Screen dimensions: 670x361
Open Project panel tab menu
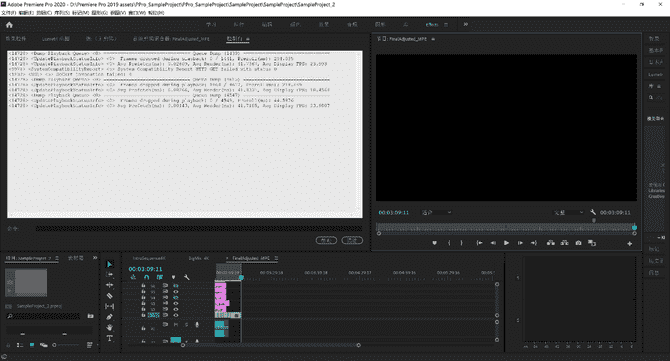pos(57,258)
